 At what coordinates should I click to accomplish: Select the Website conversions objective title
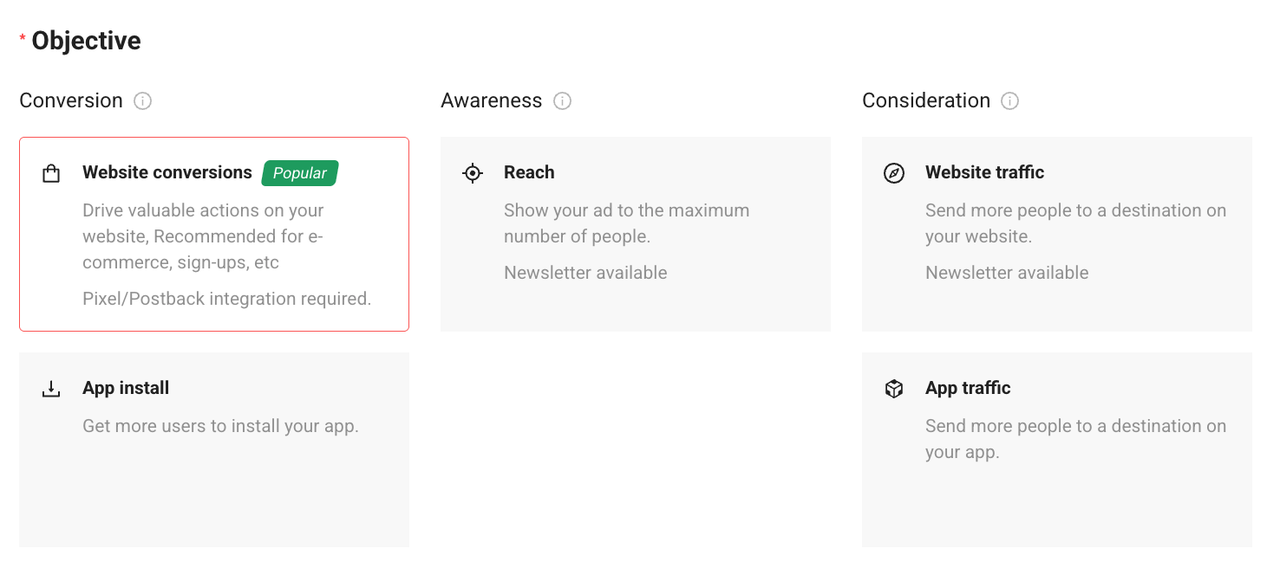point(167,172)
